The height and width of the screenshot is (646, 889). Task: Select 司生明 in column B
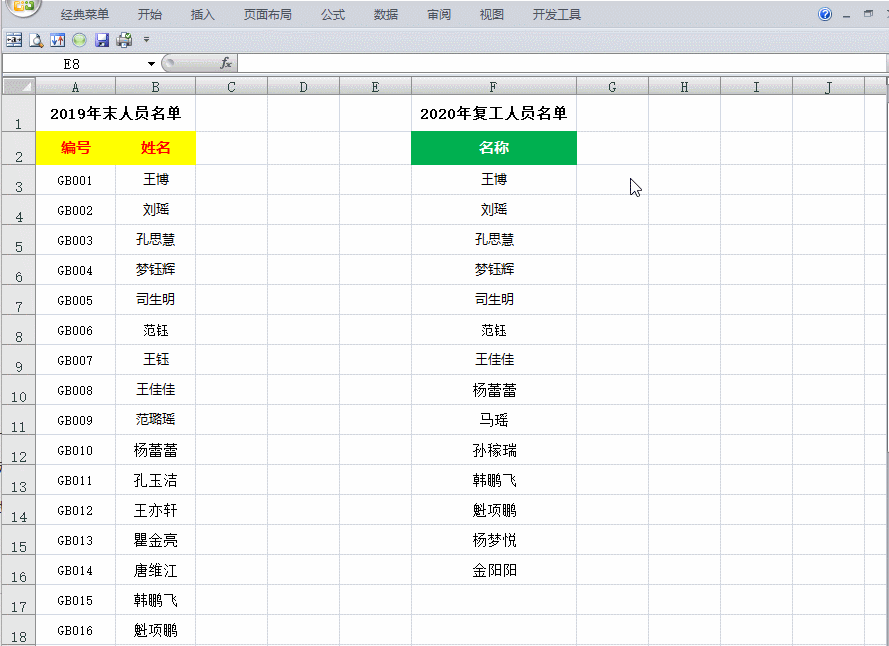coord(155,299)
